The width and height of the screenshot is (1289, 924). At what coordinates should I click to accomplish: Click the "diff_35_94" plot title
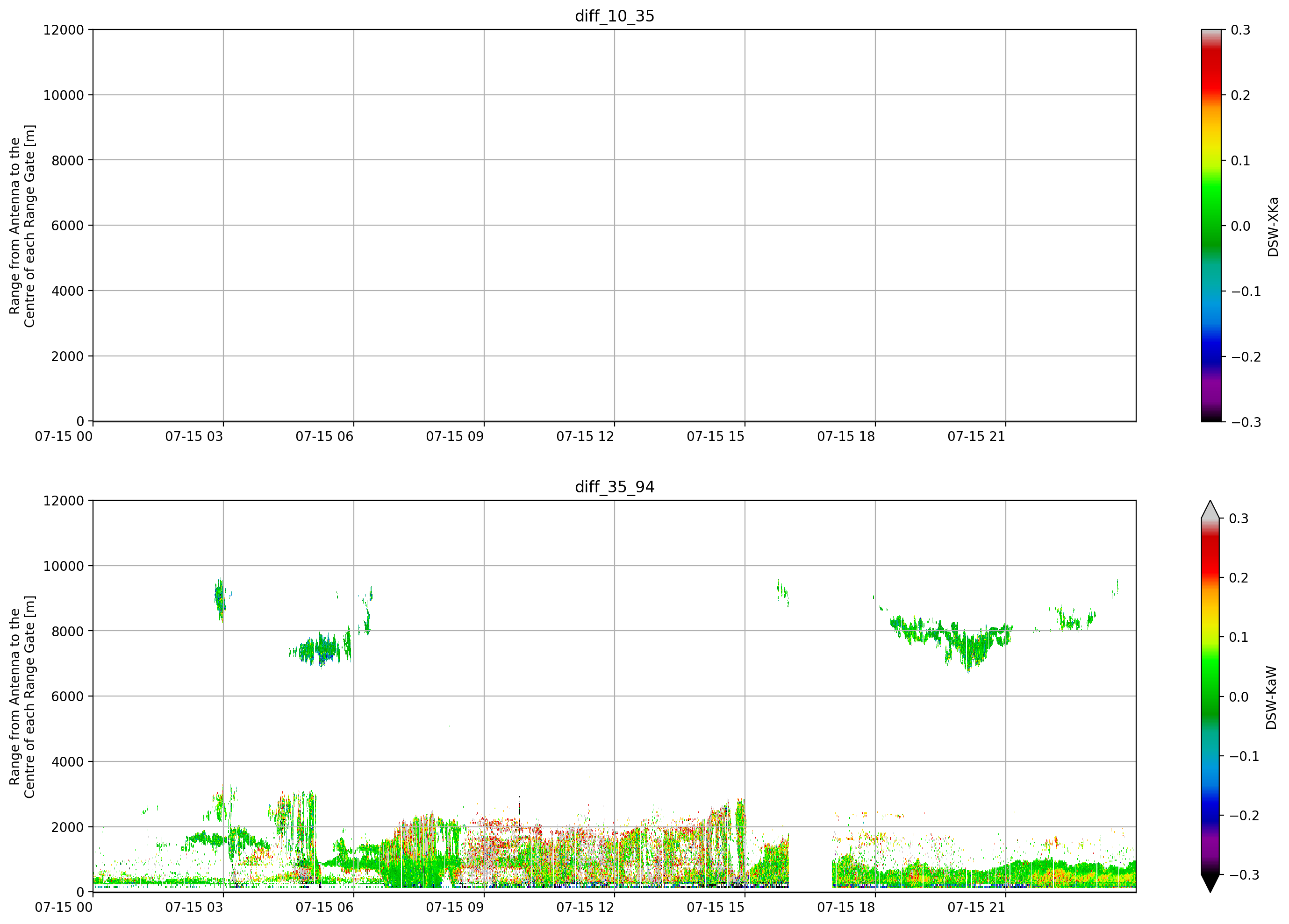[x=615, y=487]
